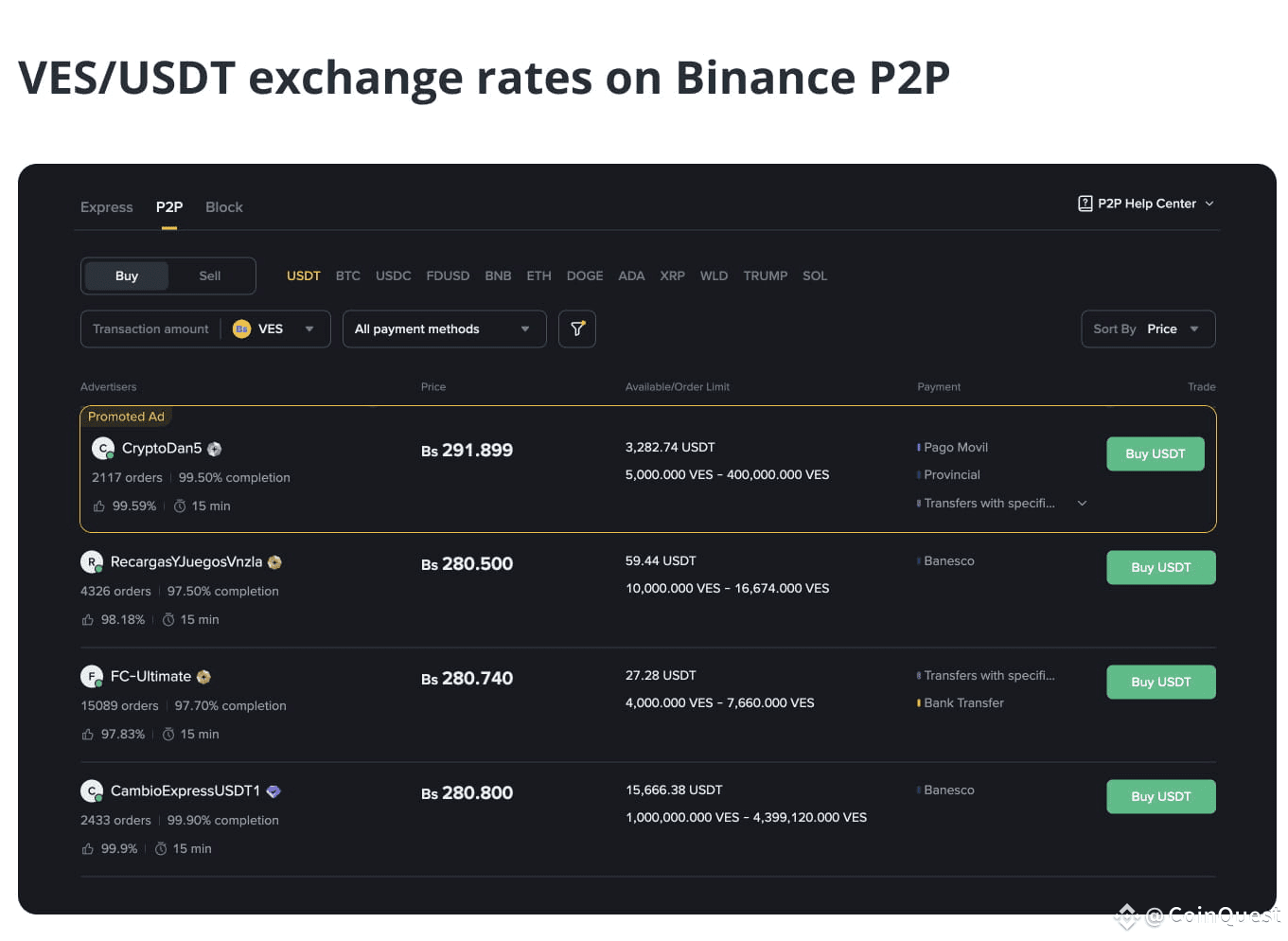Click FC-Ultimate's avatar icon

(x=92, y=677)
